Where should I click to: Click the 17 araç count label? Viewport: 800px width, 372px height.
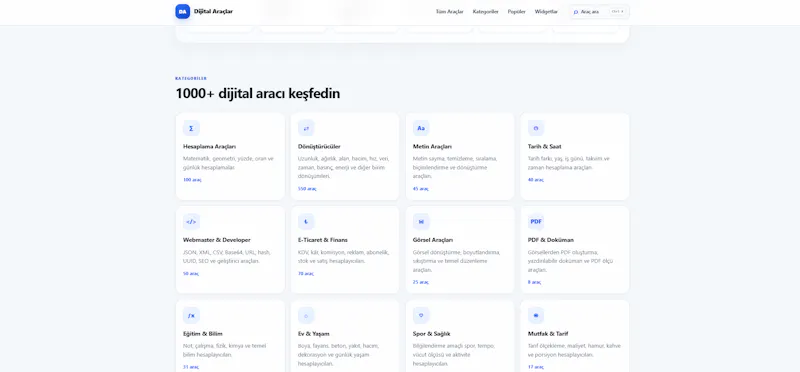pos(536,367)
